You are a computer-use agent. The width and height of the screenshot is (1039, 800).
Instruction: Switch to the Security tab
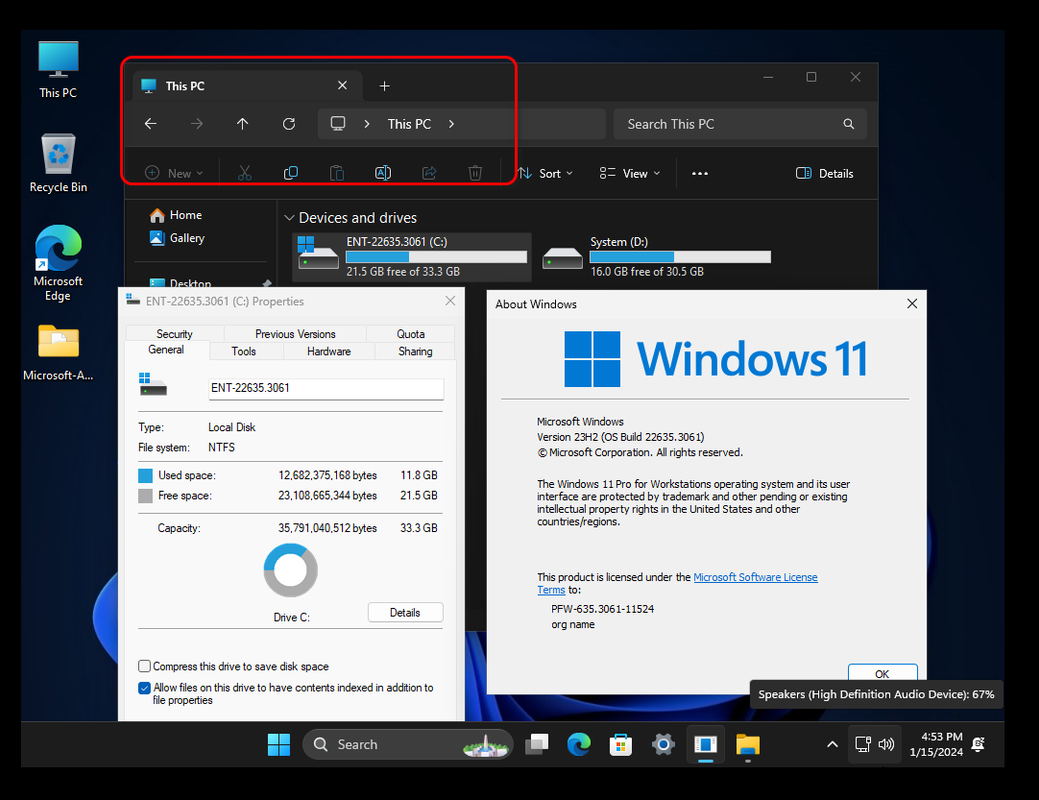pyautogui.click(x=174, y=333)
